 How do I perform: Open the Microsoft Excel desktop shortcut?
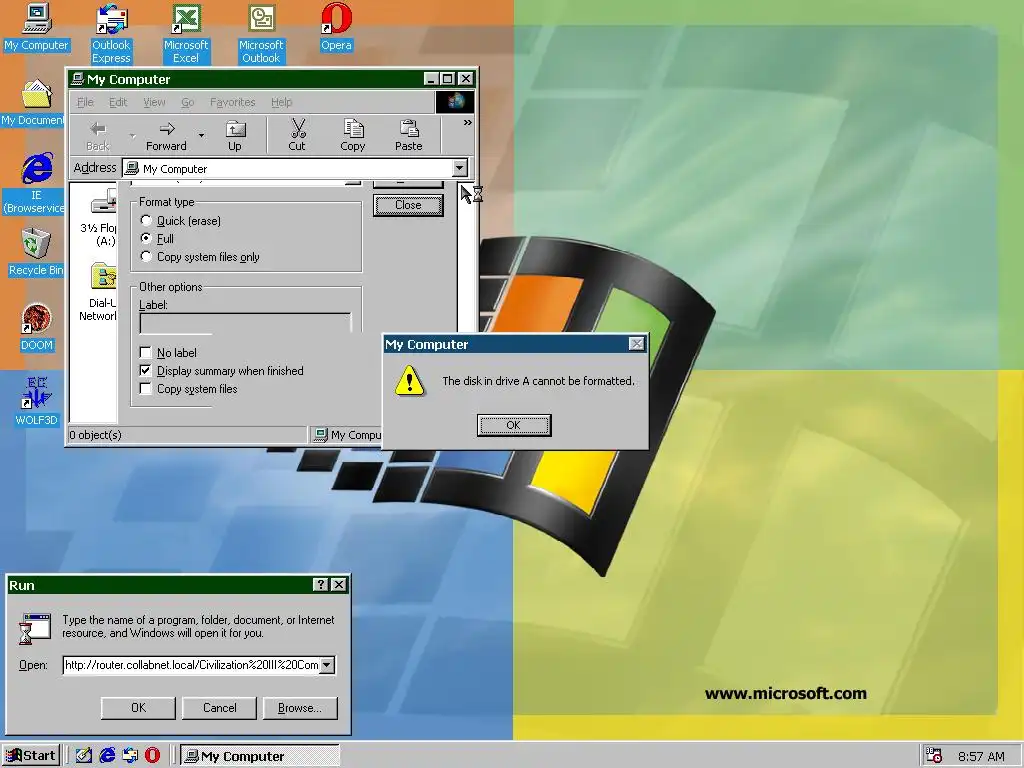[186, 34]
